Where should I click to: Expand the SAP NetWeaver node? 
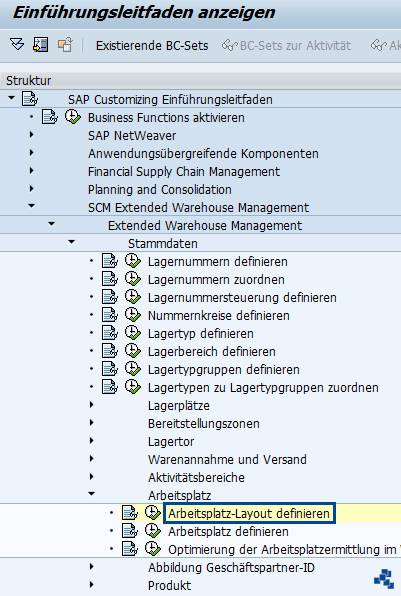(x=32, y=135)
